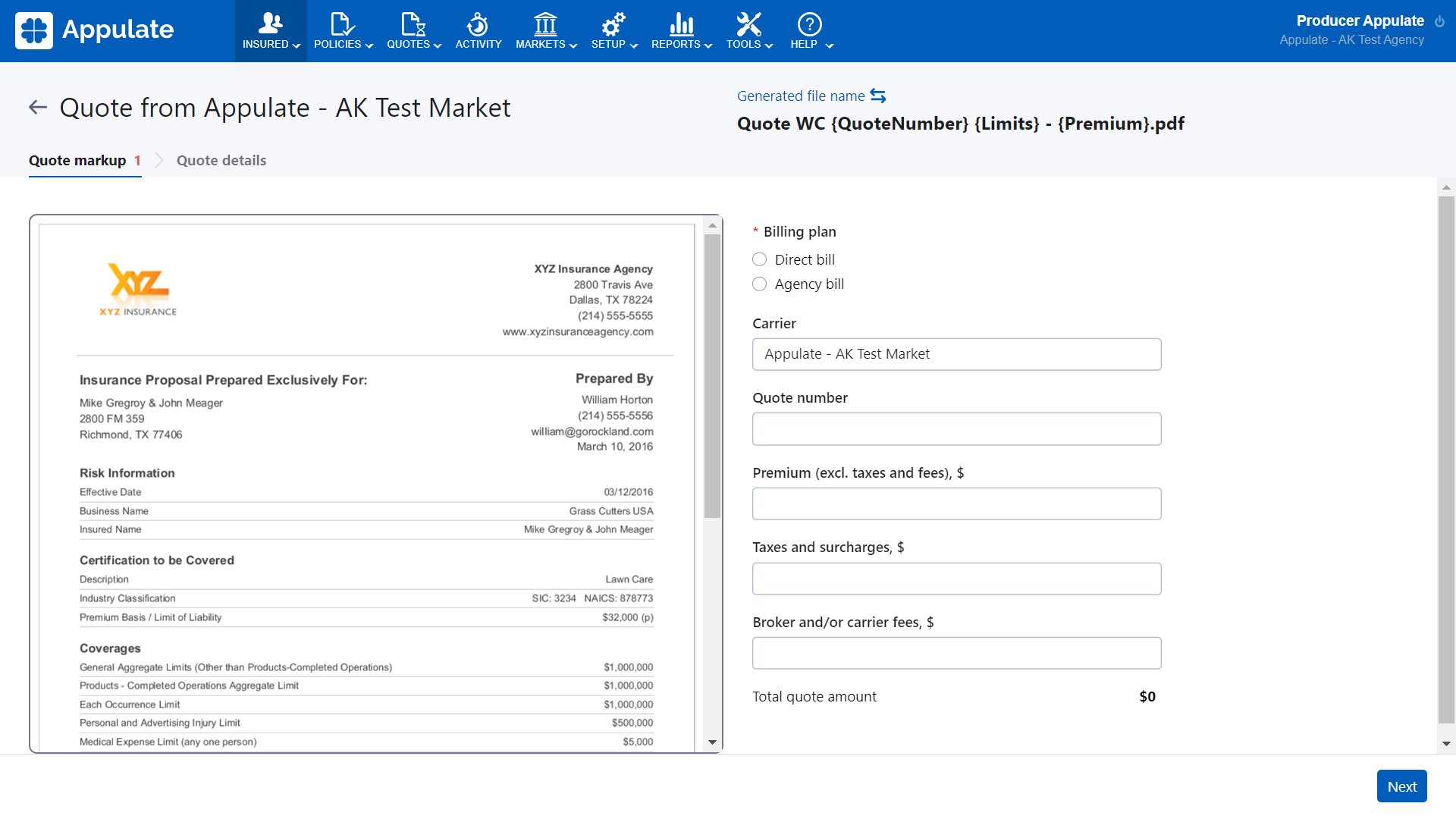Click the document preview scroll-down arrow

click(712, 742)
